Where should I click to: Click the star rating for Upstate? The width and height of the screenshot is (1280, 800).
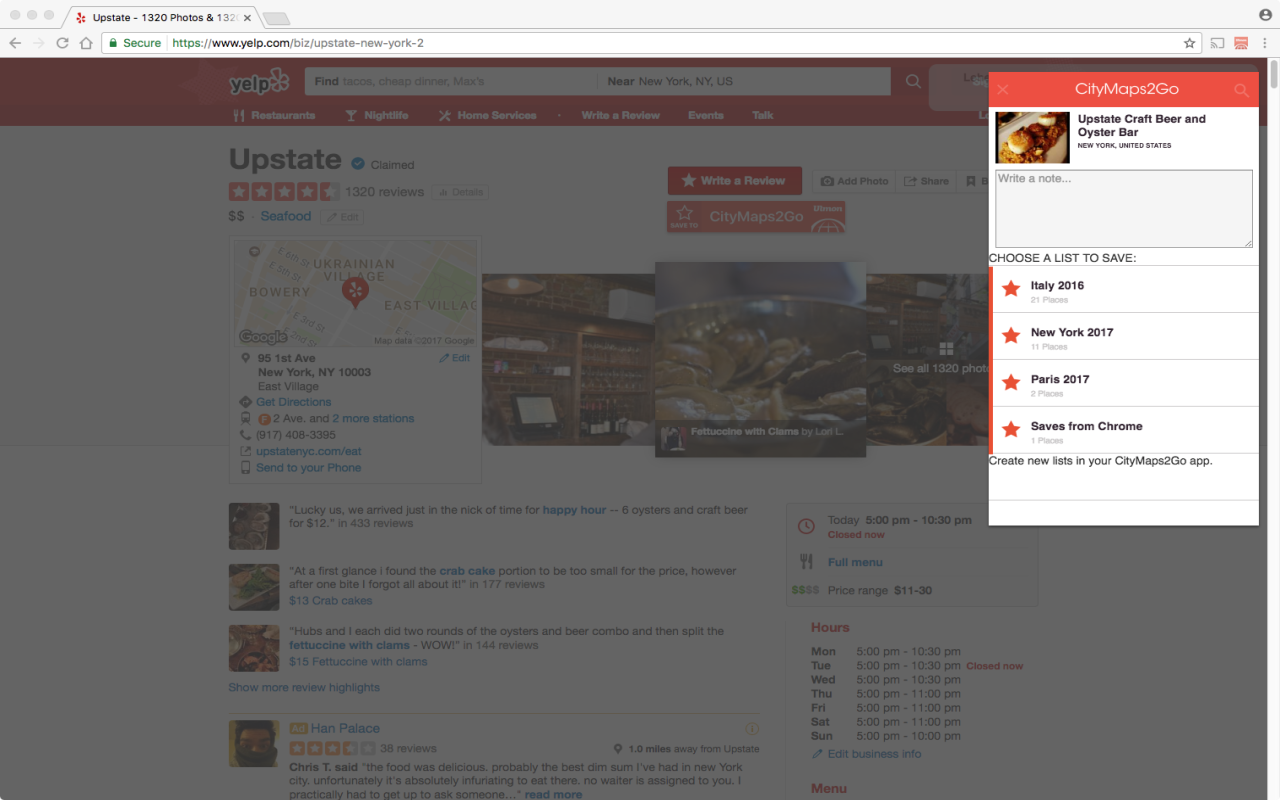284,191
